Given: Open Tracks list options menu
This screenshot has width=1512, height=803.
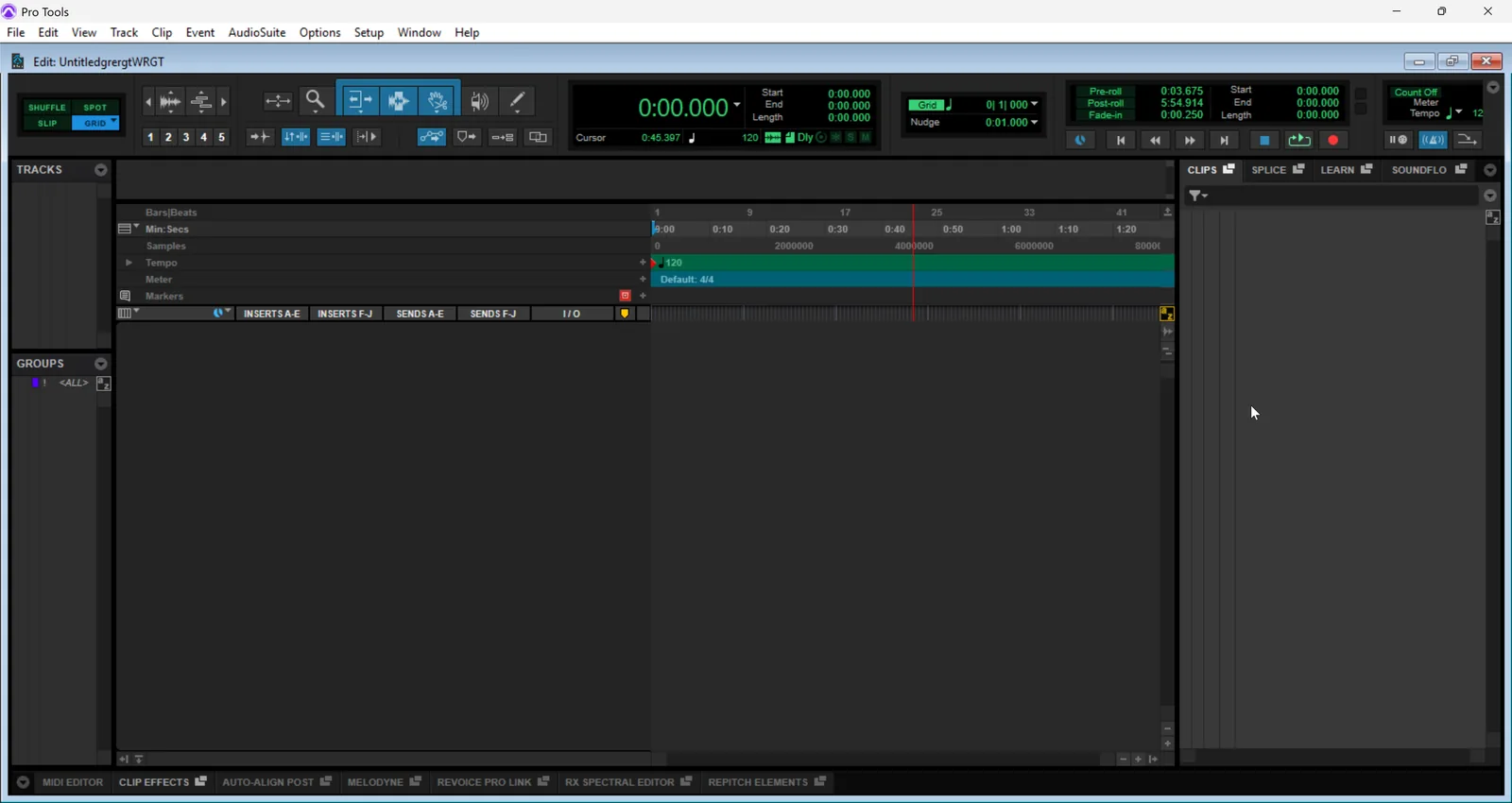Looking at the screenshot, I should [101, 171].
